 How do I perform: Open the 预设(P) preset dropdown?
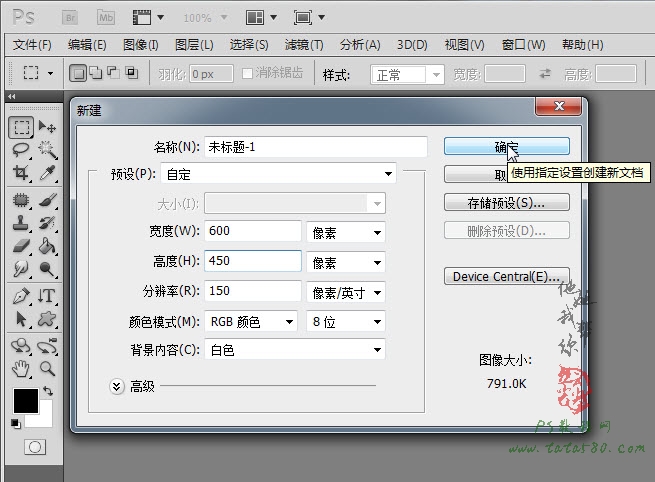click(x=279, y=174)
